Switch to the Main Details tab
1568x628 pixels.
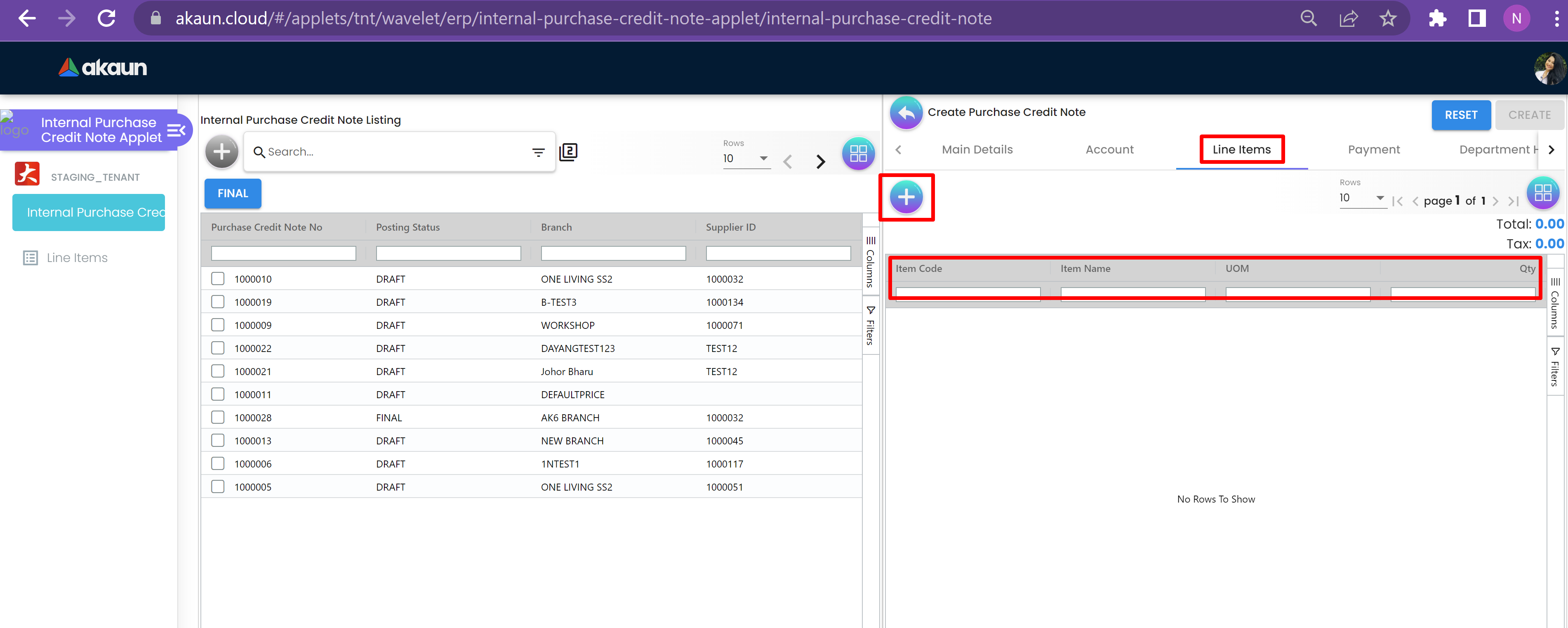point(977,150)
